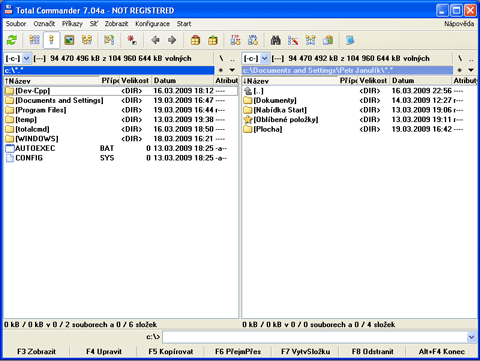Go forward with the right arrow icon
Image resolution: width=480 pixels, height=361 pixels.
click(172, 40)
